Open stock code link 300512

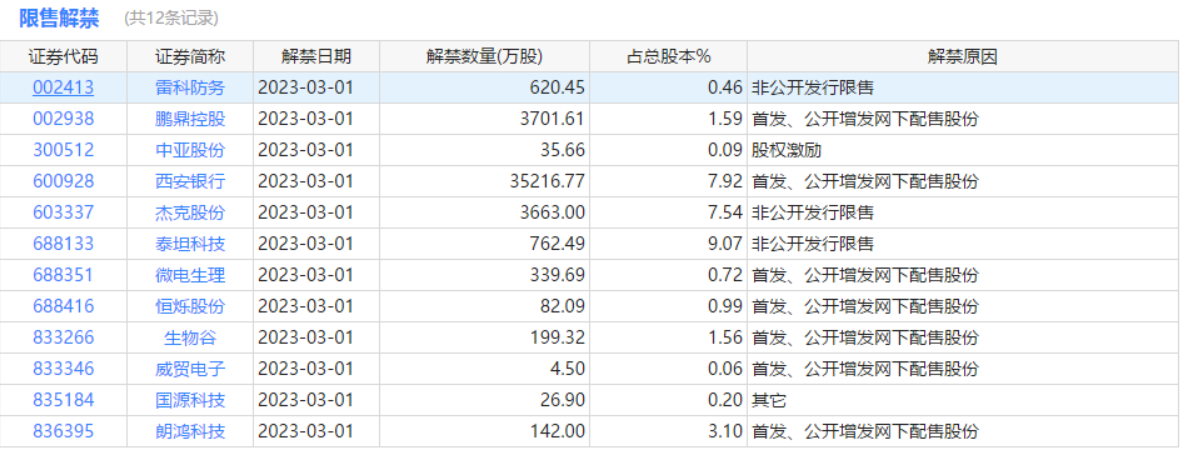pyautogui.click(x=64, y=150)
